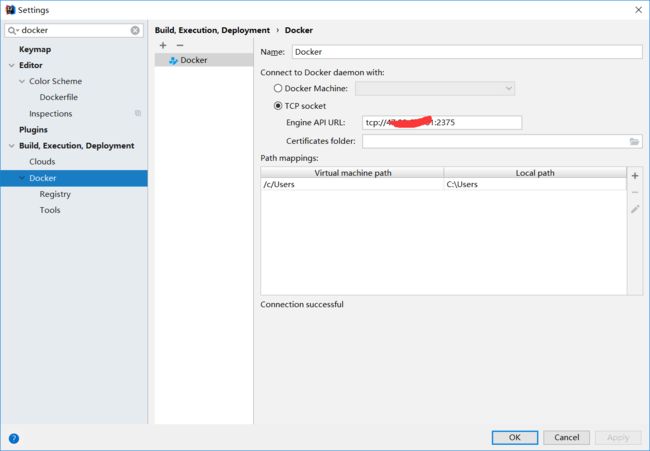Open the Plugins settings page

click(x=33, y=130)
